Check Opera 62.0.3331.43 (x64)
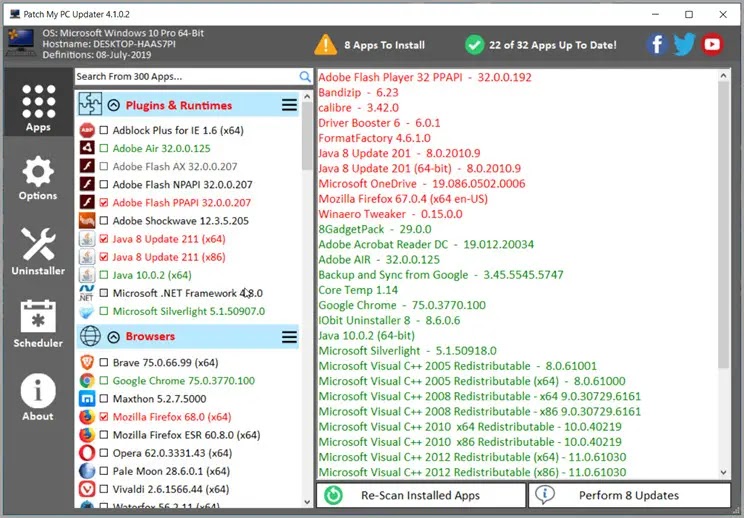Screen dimensions: 744x518 pos(104,453)
